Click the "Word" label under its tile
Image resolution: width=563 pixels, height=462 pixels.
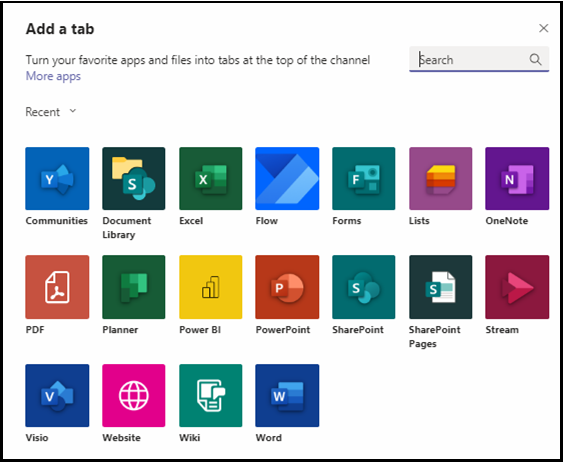click(x=269, y=438)
